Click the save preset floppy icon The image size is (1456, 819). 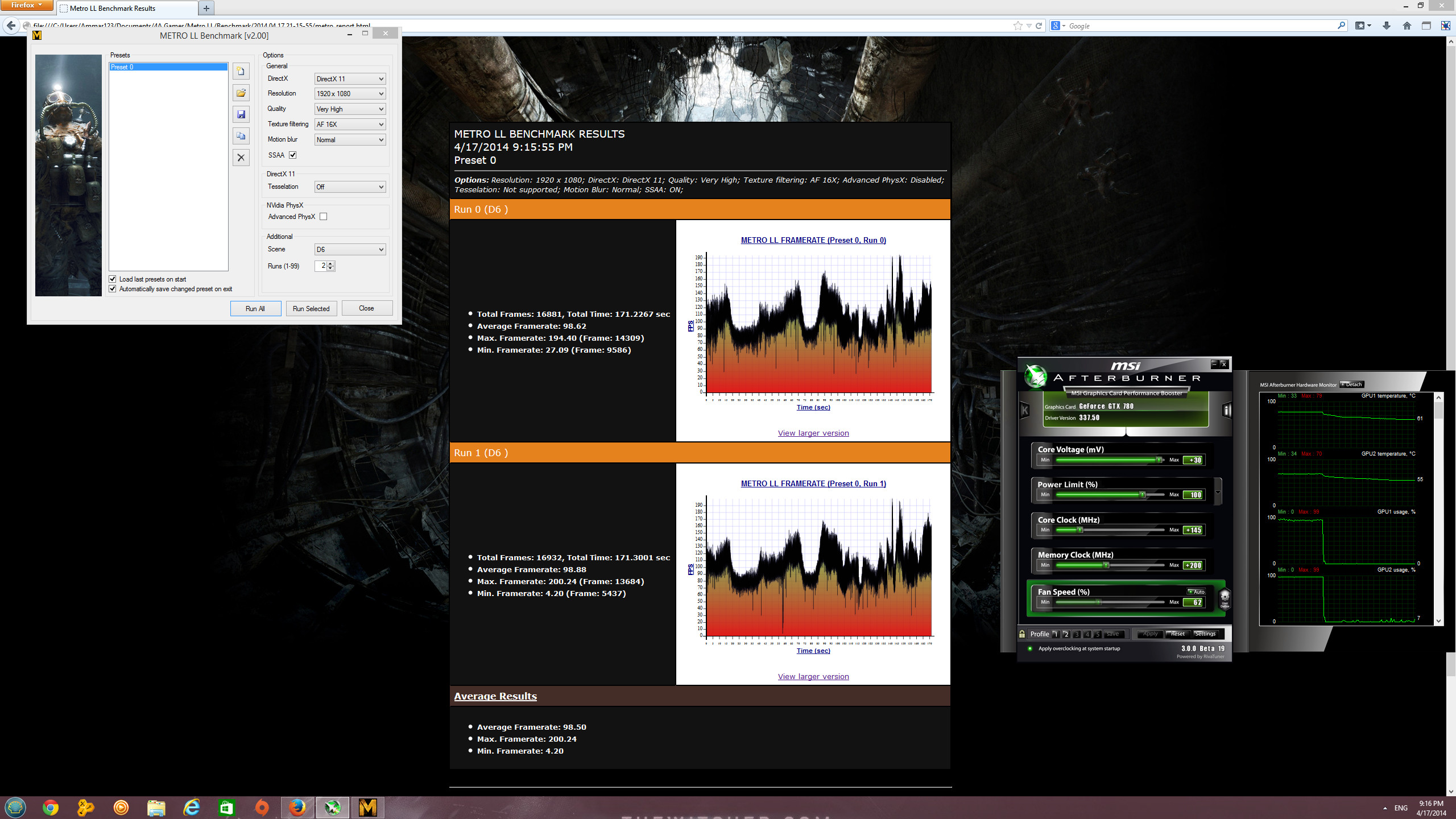click(x=241, y=115)
